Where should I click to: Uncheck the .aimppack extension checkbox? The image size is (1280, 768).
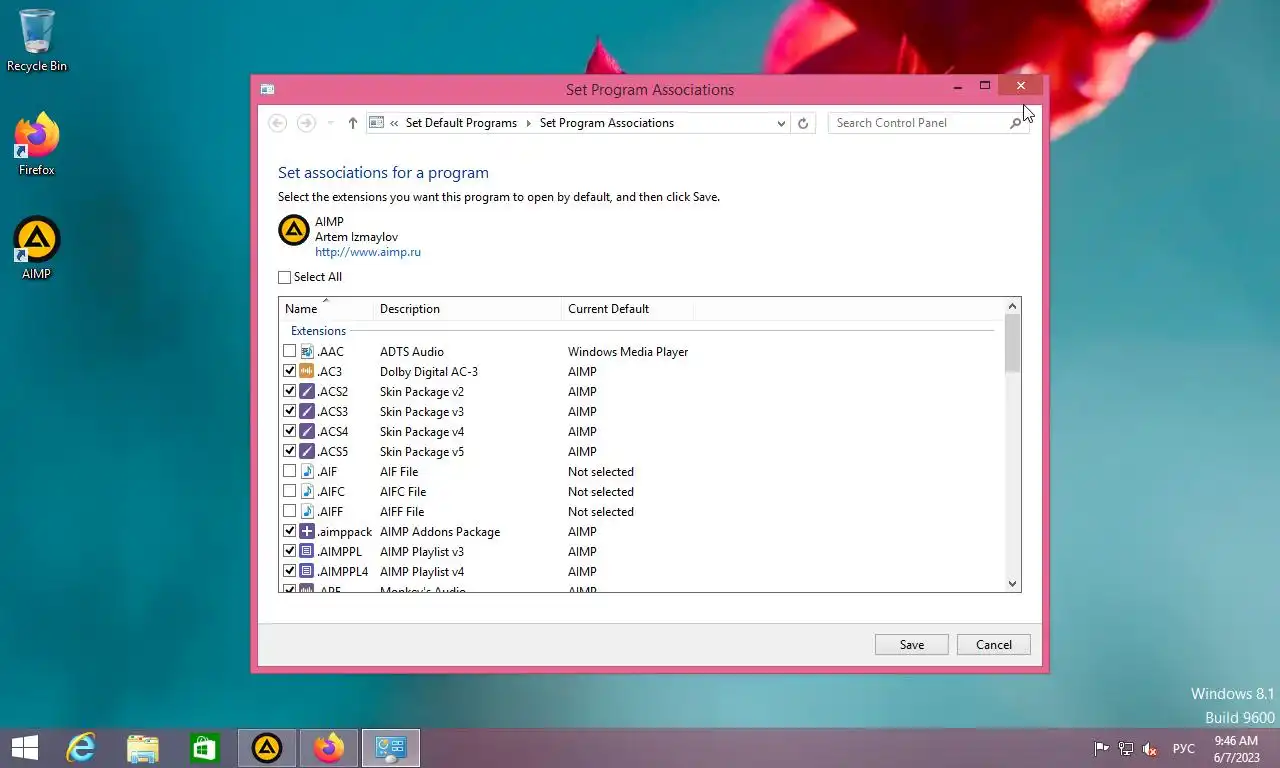(x=290, y=531)
